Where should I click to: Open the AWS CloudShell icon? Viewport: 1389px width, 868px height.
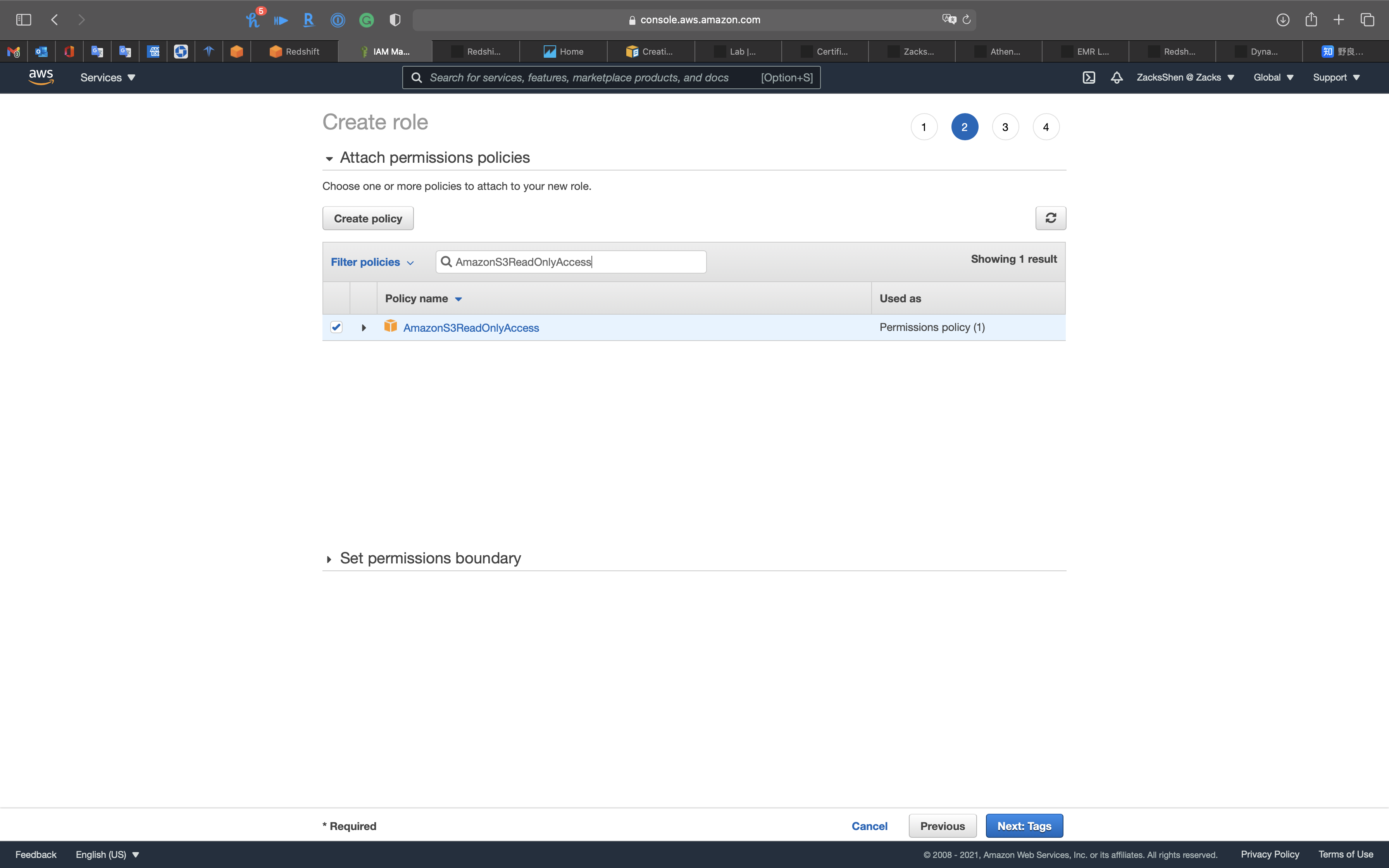[1089, 77]
